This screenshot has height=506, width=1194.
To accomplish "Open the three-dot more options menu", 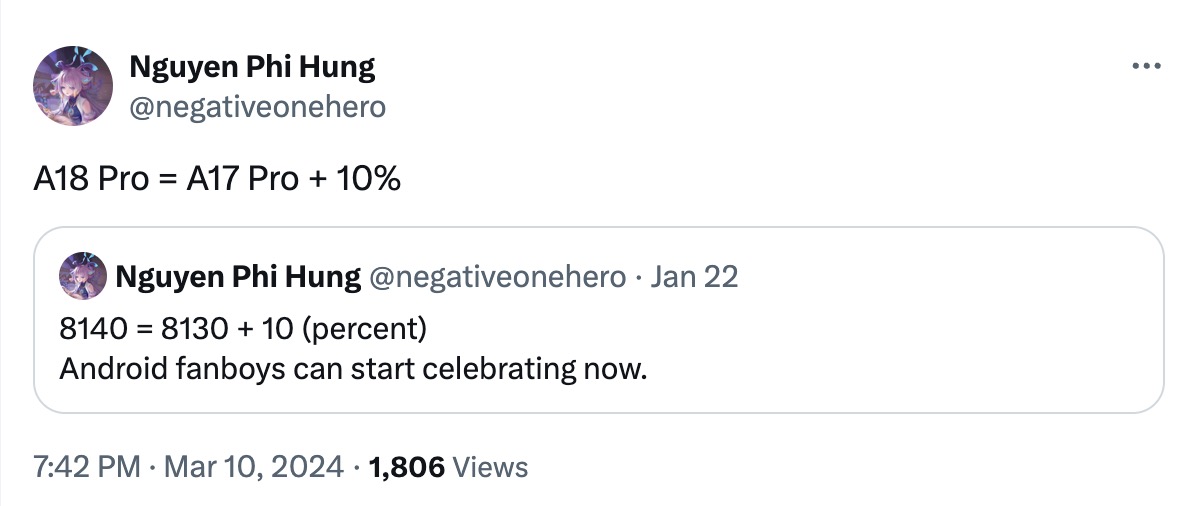I will click(x=1146, y=66).
